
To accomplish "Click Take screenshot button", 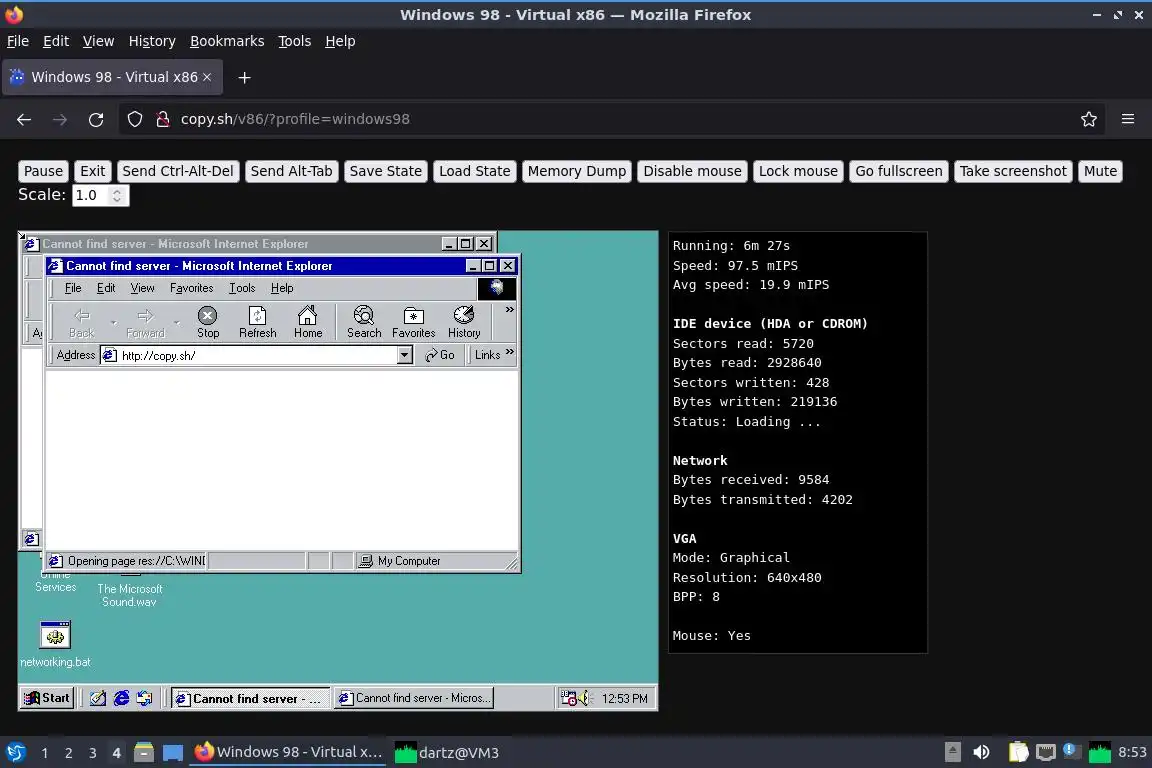I will click(1013, 171).
